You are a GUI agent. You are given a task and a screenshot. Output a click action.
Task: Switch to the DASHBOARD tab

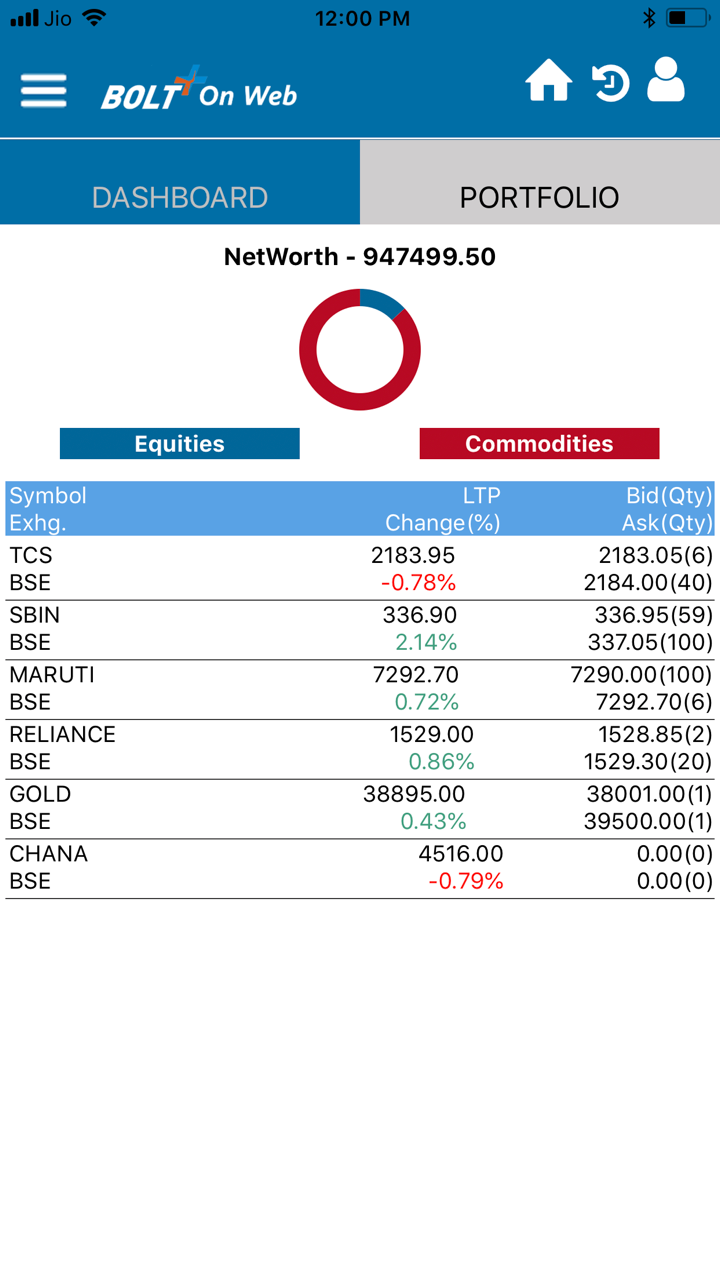tap(180, 197)
